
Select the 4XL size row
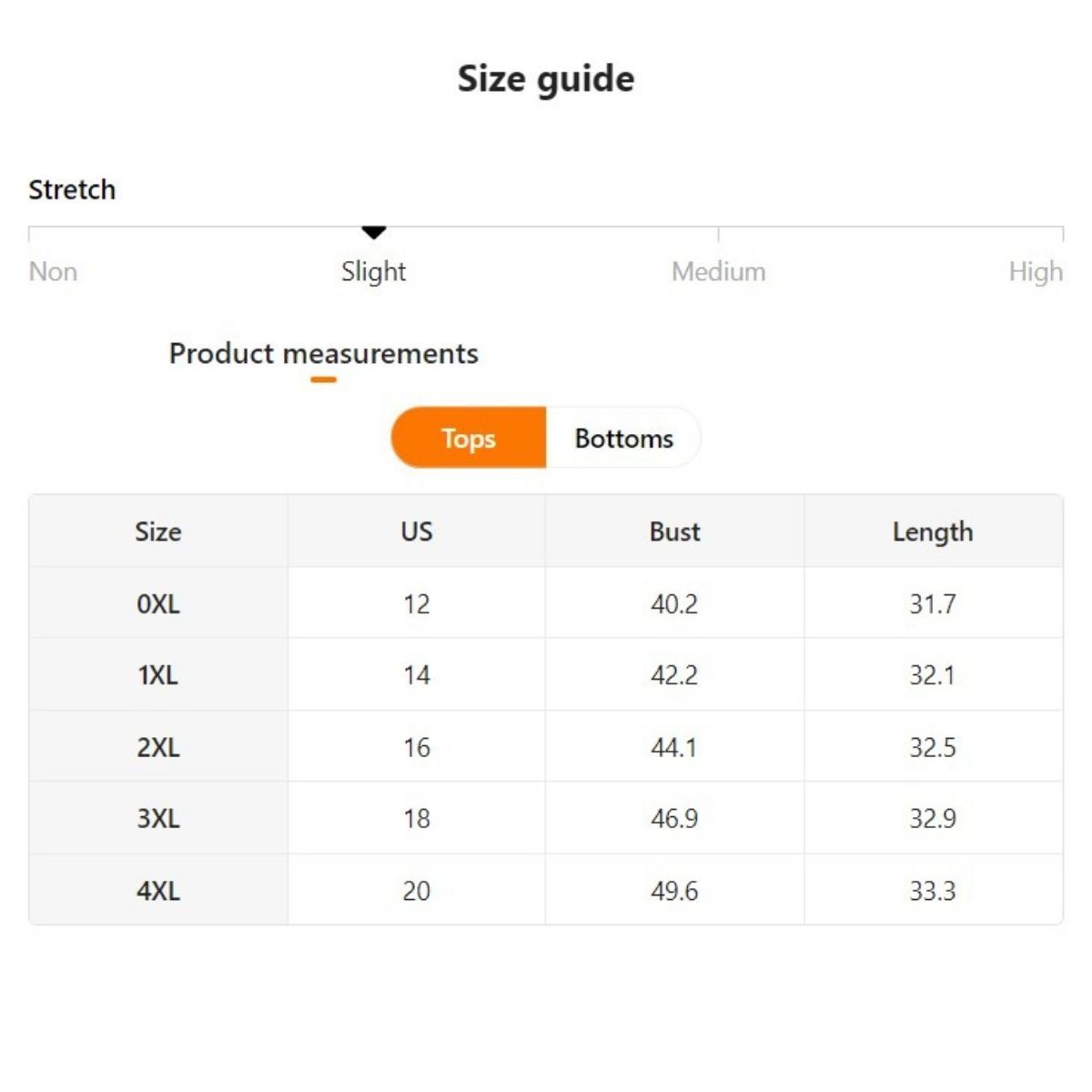click(158, 890)
